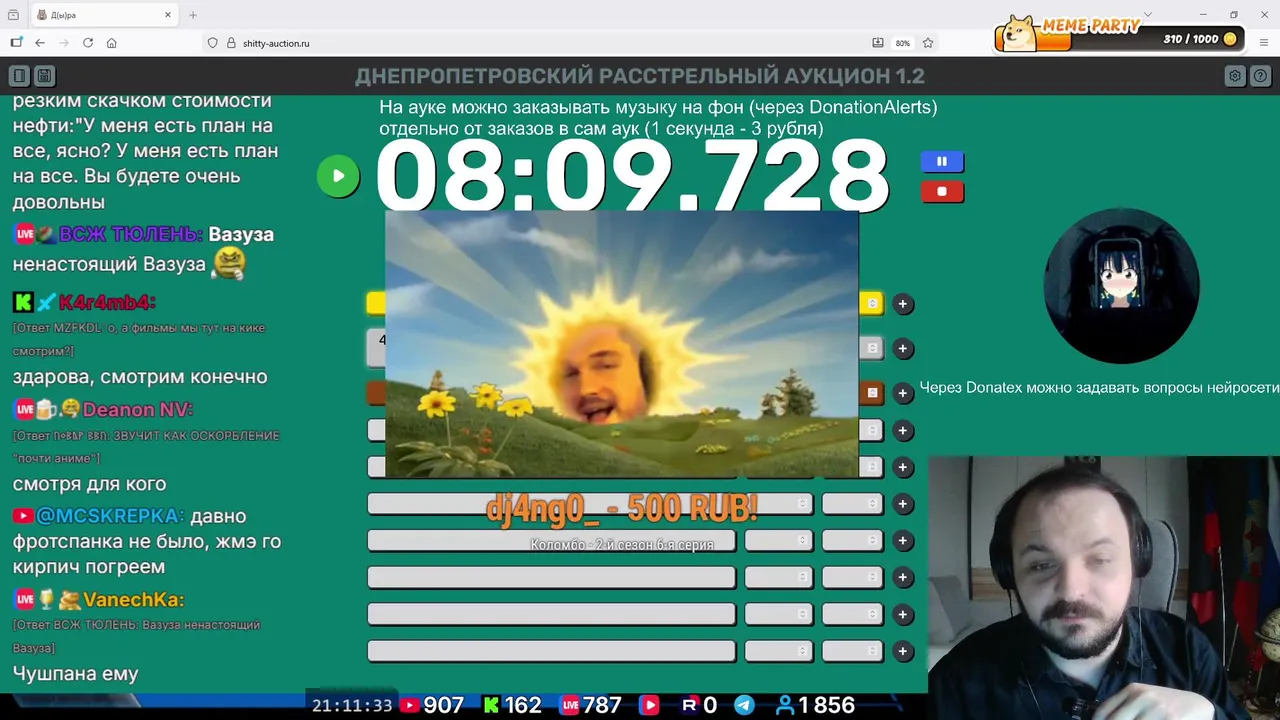
Task: Click plus button on the bottom lot row
Action: click(903, 652)
